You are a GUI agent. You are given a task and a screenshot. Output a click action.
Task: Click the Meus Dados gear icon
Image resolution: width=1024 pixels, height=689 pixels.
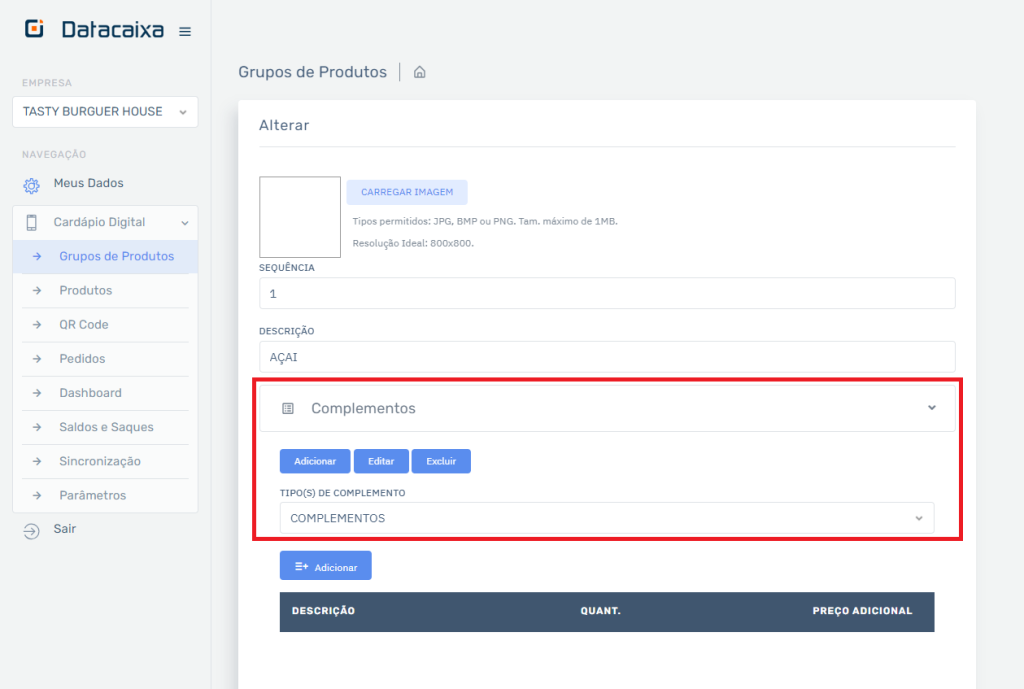31,185
